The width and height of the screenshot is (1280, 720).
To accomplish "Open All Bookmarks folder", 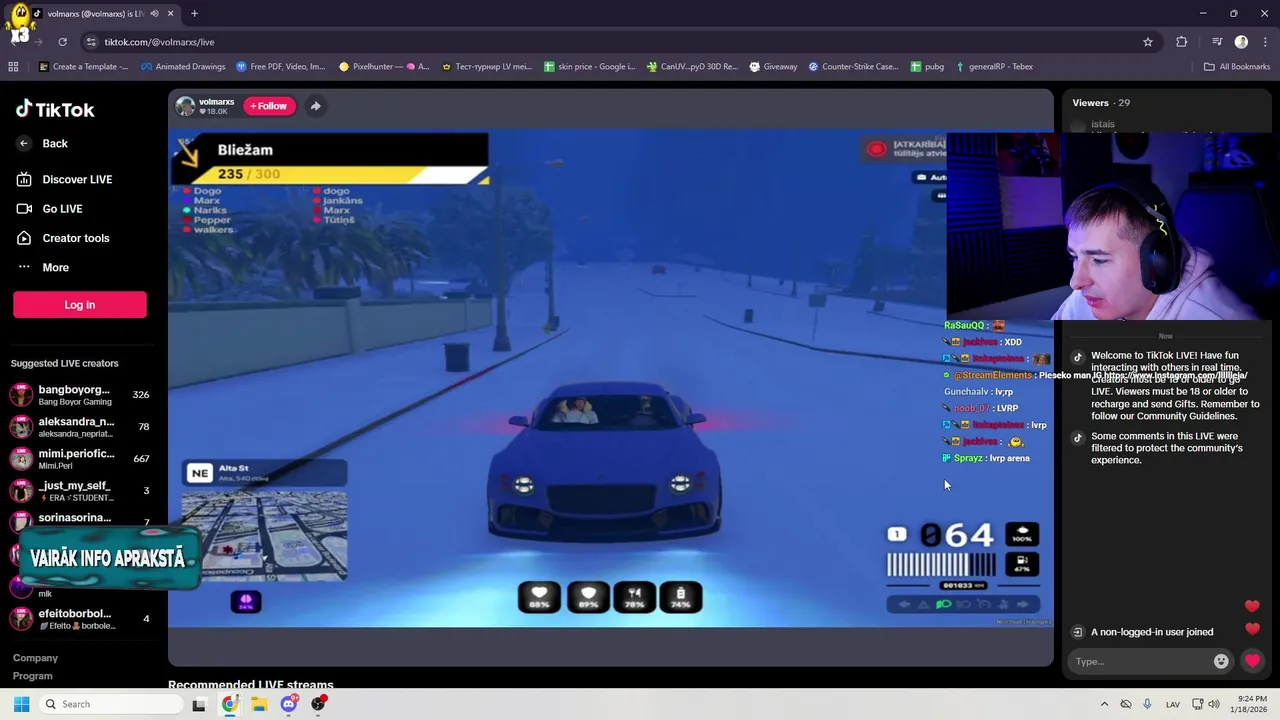I will 1237,67.
